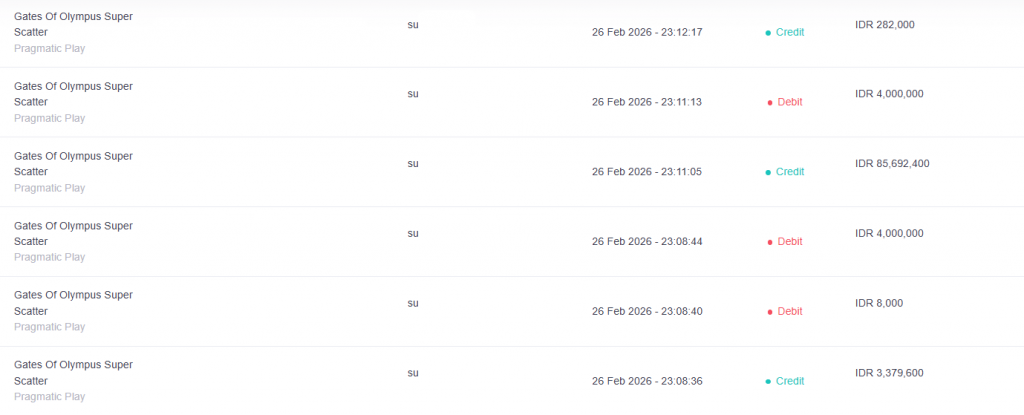Click Pragmatic Play in the 23:08:36 row
The image size is (1024, 415).
tap(49, 397)
